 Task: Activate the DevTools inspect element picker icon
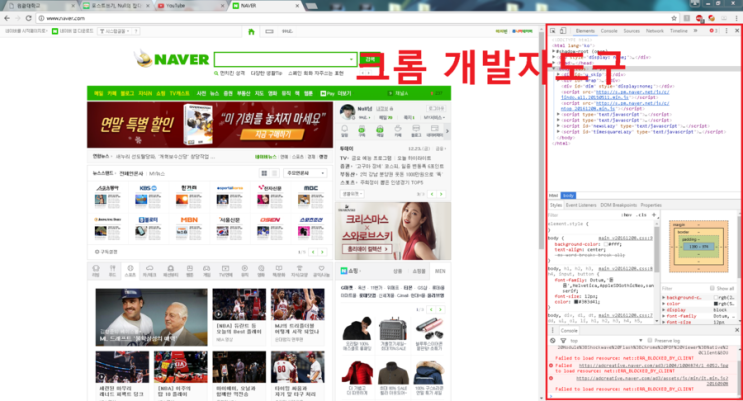pyautogui.click(x=553, y=31)
